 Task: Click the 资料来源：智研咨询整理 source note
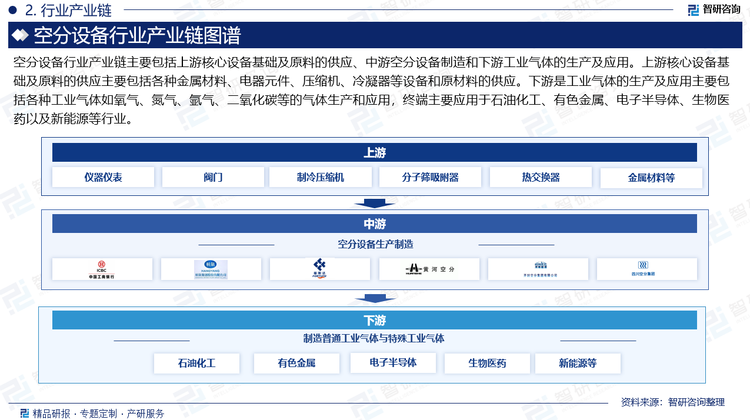(673, 402)
